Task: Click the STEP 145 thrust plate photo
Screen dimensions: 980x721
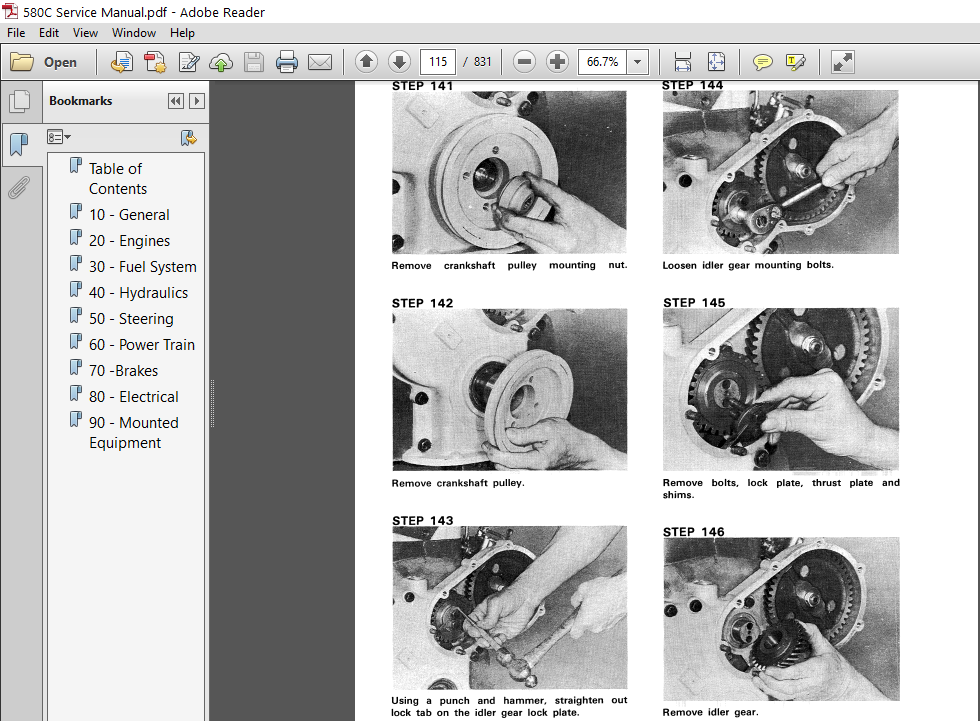Action: click(781, 389)
